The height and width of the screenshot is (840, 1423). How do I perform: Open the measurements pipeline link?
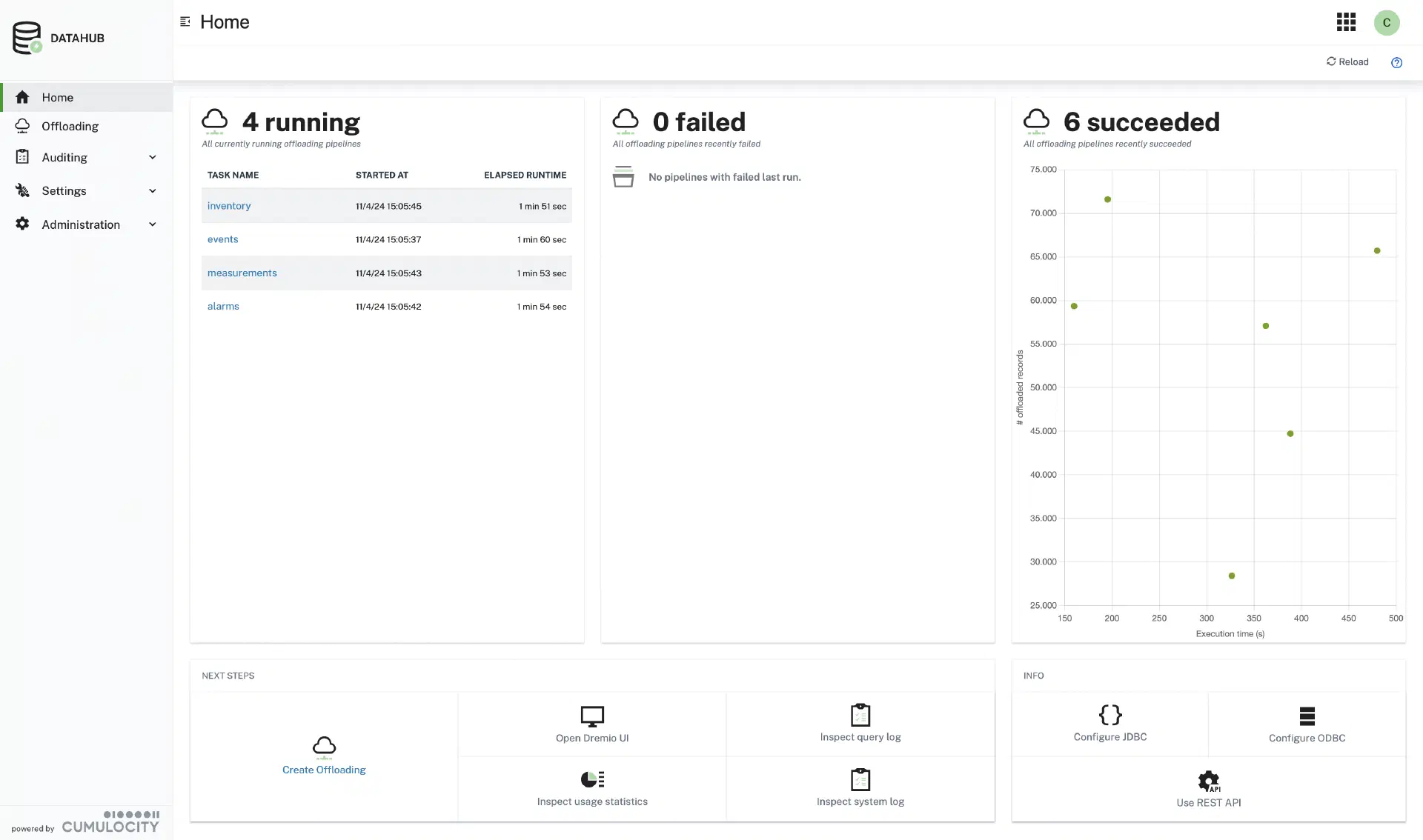tap(242, 273)
